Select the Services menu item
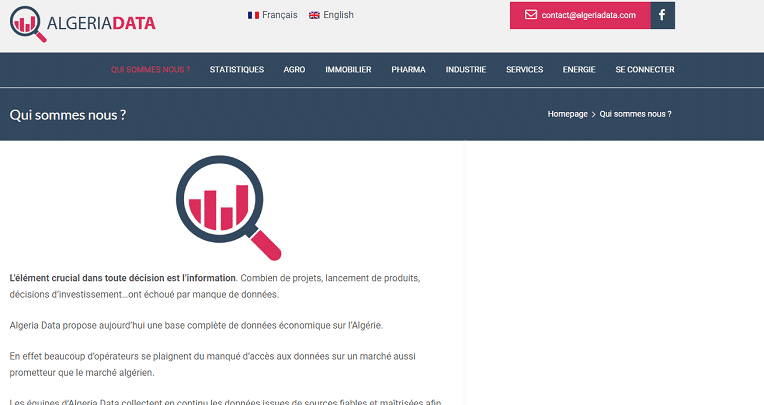This screenshot has height=405, width=764. (524, 70)
